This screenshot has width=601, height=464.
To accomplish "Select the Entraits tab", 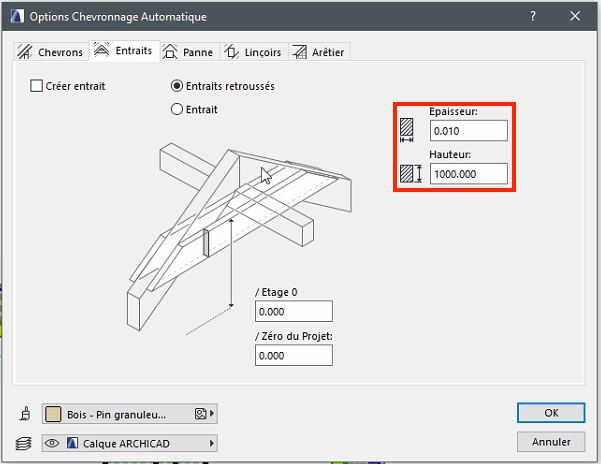I will (x=124, y=51).
